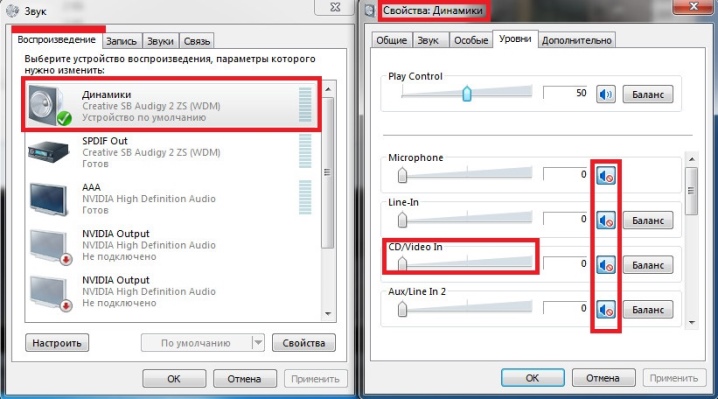Unmute the Aux/Line In 2 level
The image size is (718, 399).
605,310
